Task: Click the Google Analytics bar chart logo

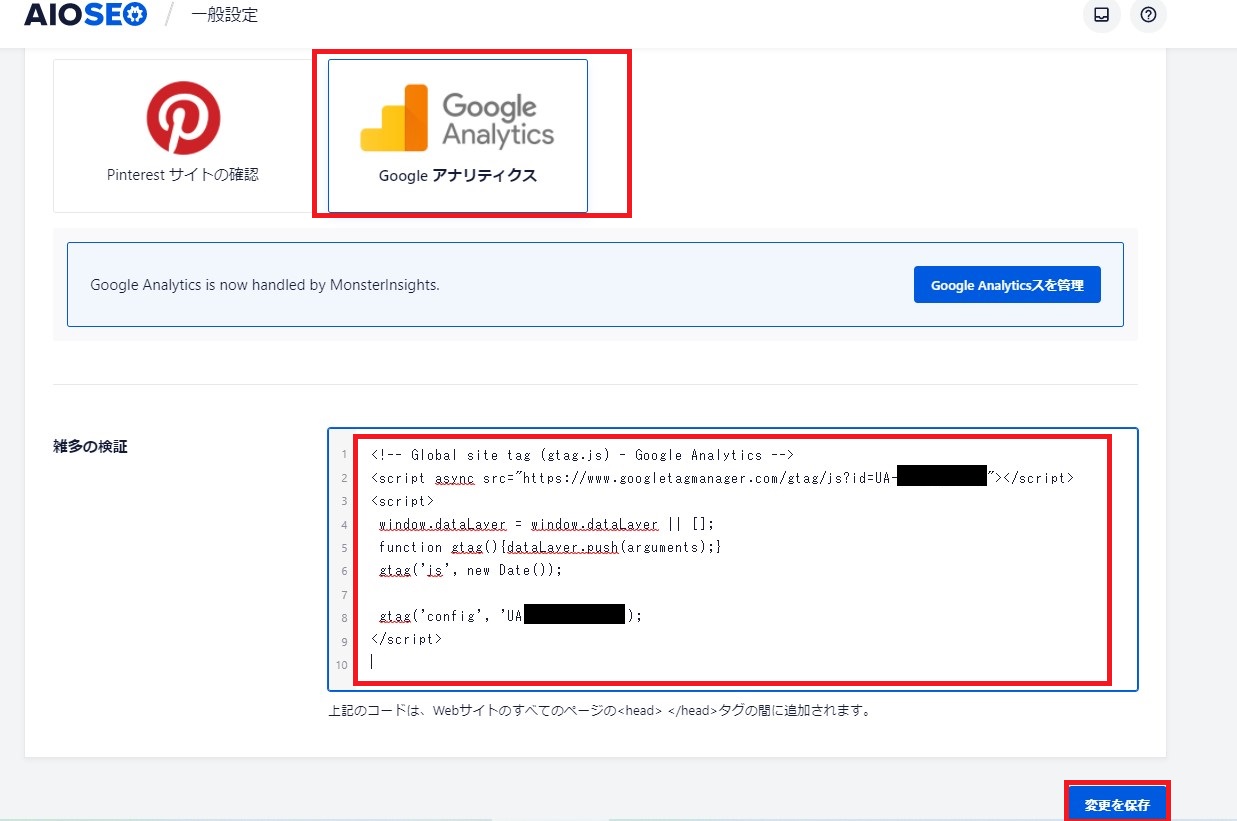Action: coord(394,118)
